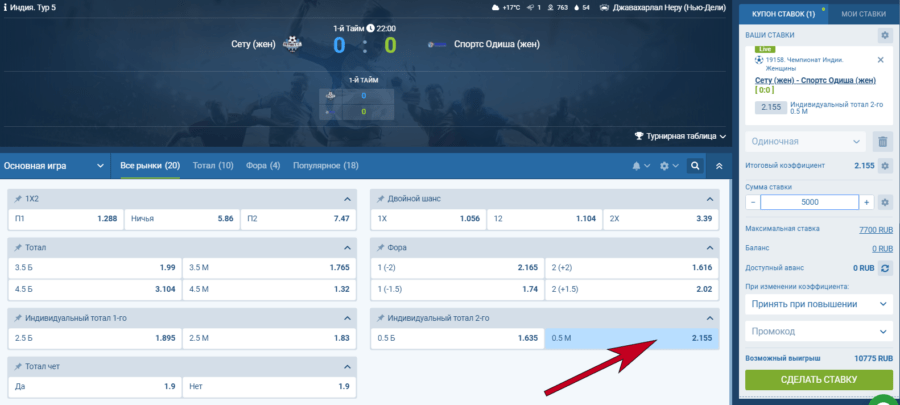Collapse the Тотал чет section
Viewport: 900px width, 405px height.
click(x=347, y=367)
